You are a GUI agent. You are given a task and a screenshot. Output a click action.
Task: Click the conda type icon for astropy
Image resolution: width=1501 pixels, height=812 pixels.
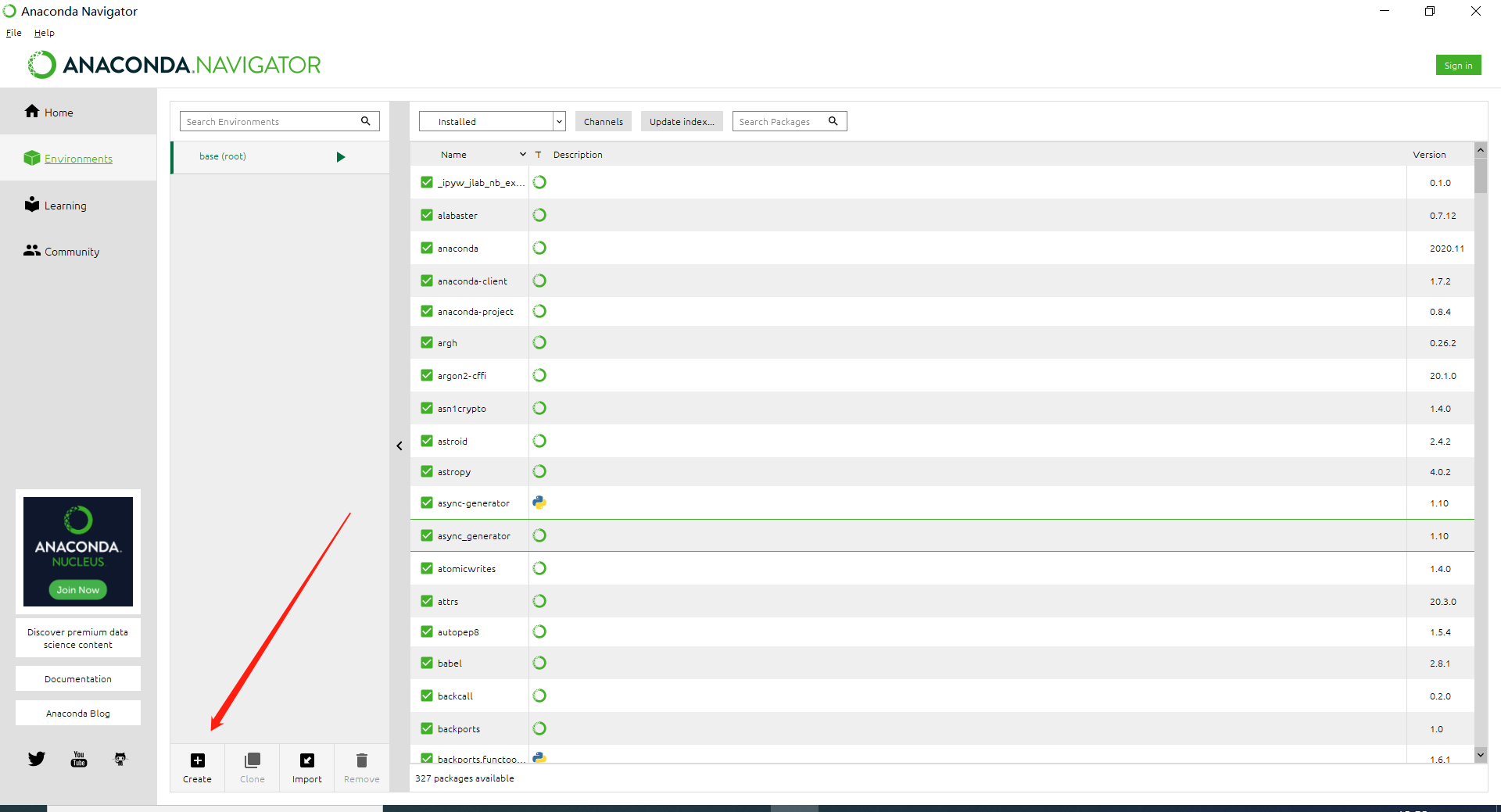pos(539,471)
